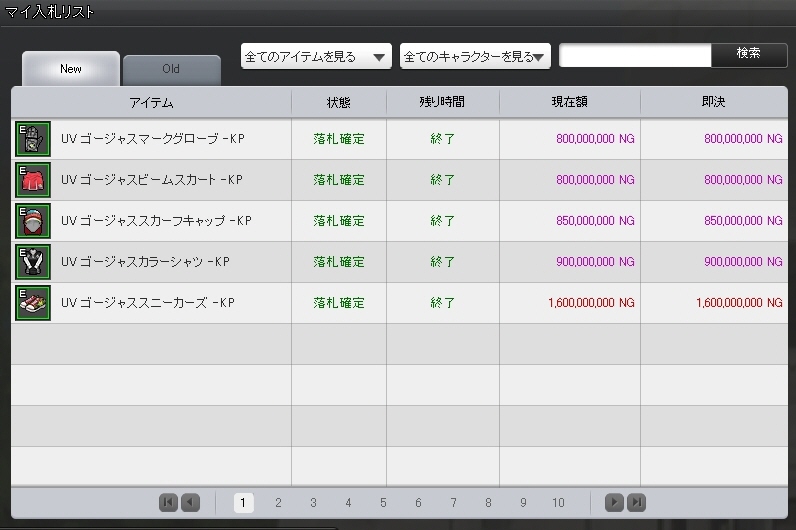Open the 全てのキャラクターを見る dropdown

point(475,56)
